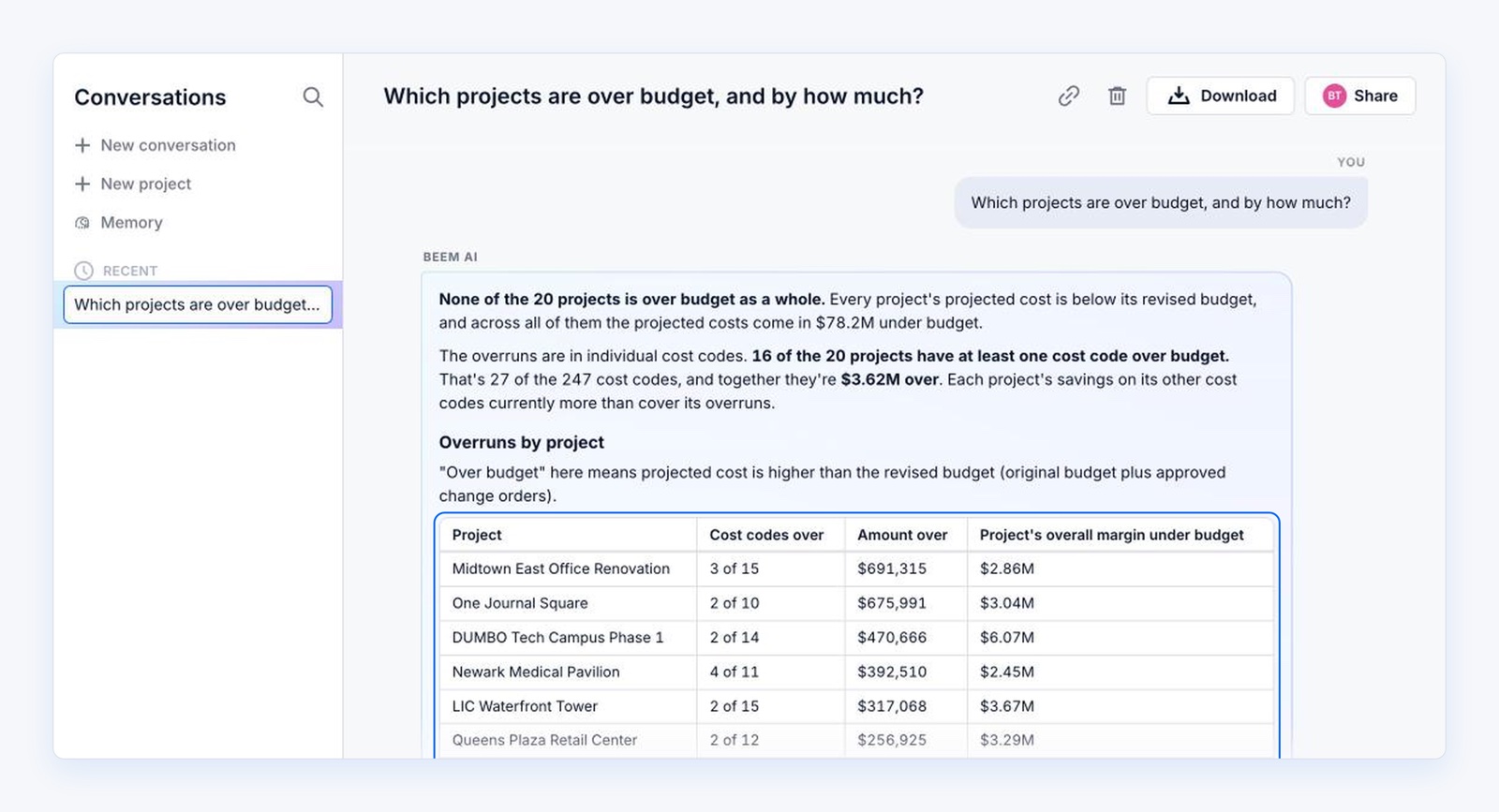Click the plus icon beside New conversation
1499x812 pixels.
(82, 145)
